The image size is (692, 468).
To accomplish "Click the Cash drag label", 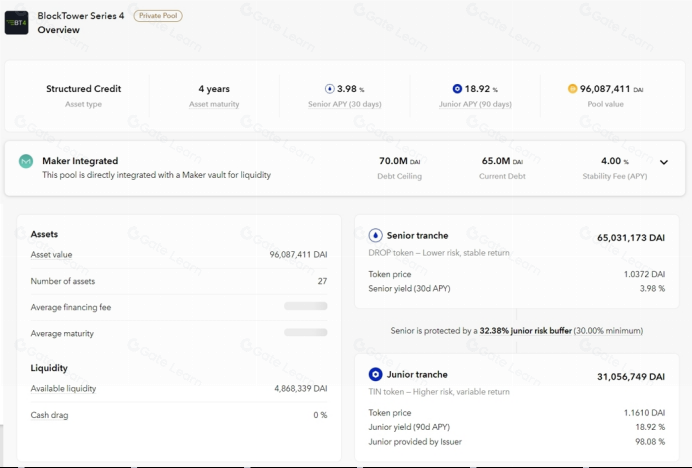I will [49, 415].
